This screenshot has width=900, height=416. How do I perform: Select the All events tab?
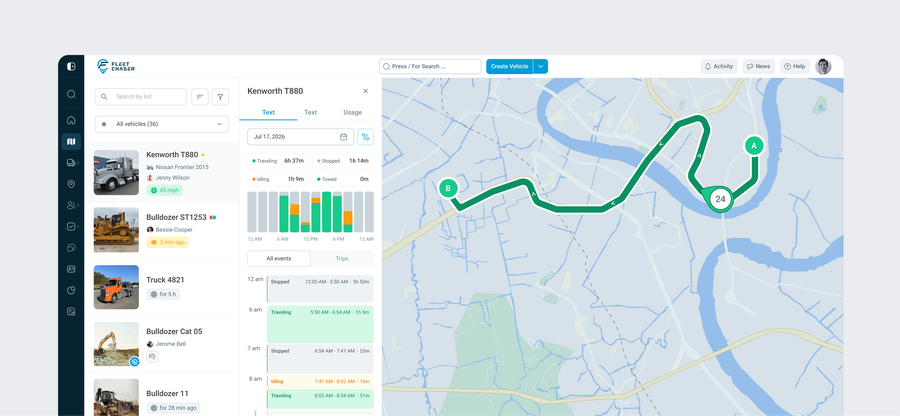(x=279, y=259)
